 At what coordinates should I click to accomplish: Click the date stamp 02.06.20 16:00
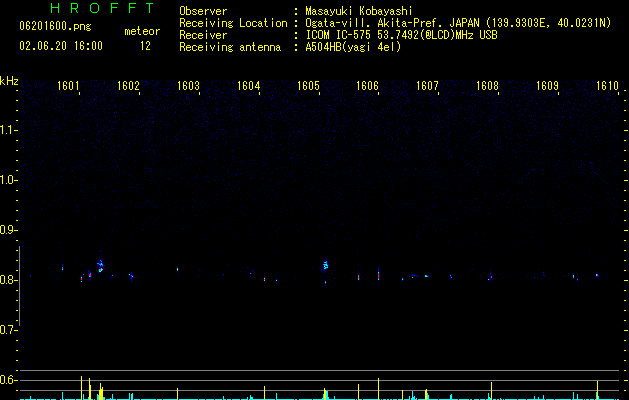coord(61,46)
